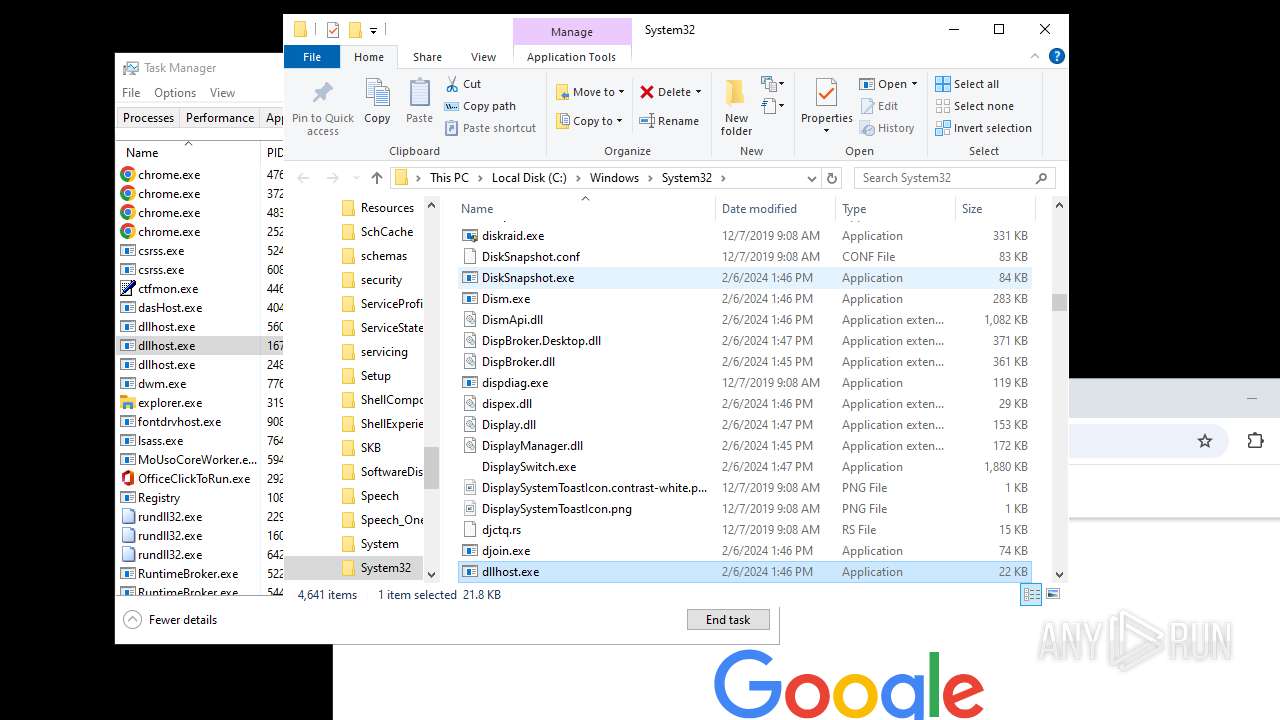1280x720 pixels.
Task: Refresh the System32 folder view
Action: [x=831, y=178]
